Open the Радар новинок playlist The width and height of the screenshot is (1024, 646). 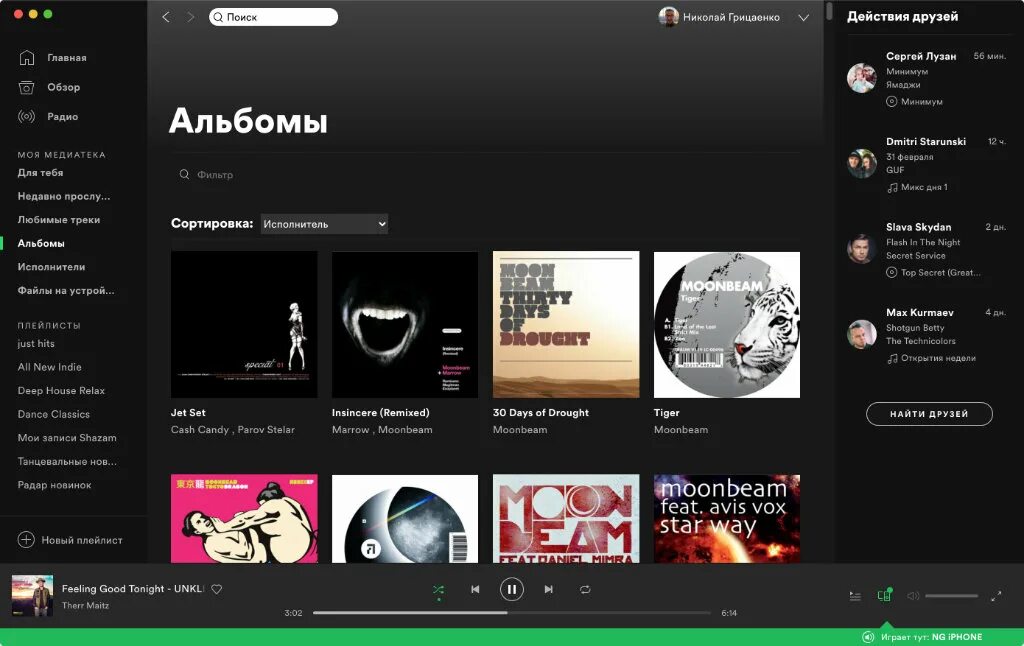pos(54,485)
